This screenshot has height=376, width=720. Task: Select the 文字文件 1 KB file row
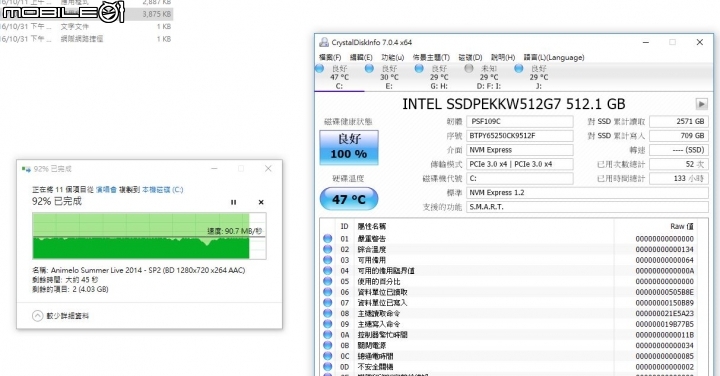pyautogui.click(x=86, y=27)
